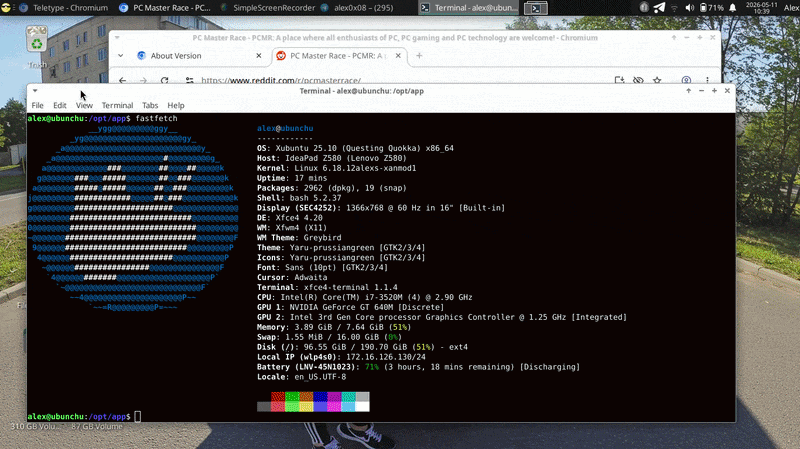The height and width of the screenshot is (449, 800).
Task: Open the notifications bell icon
Action: point(733,8)
